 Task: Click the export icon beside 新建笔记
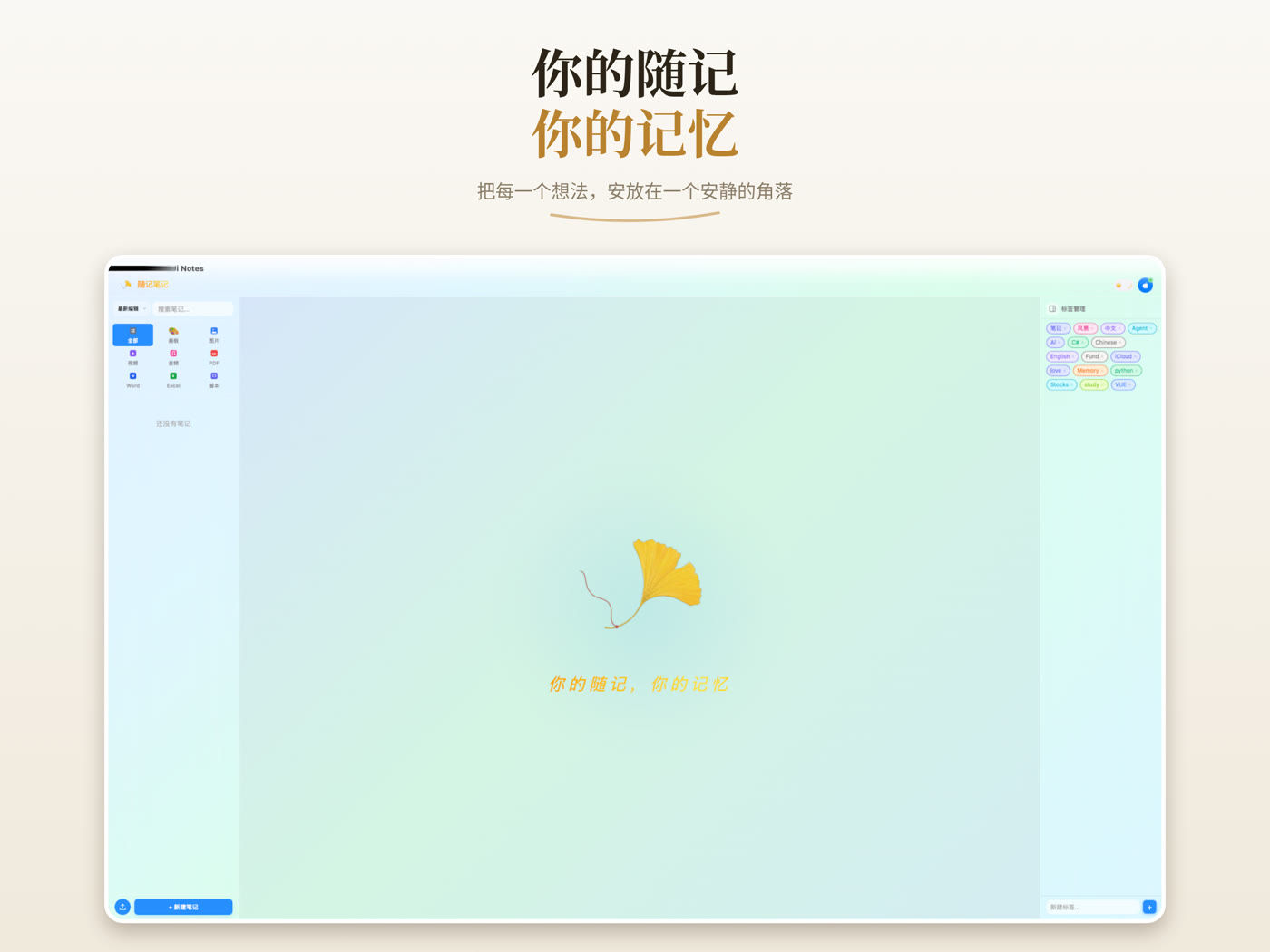[122, 907]
